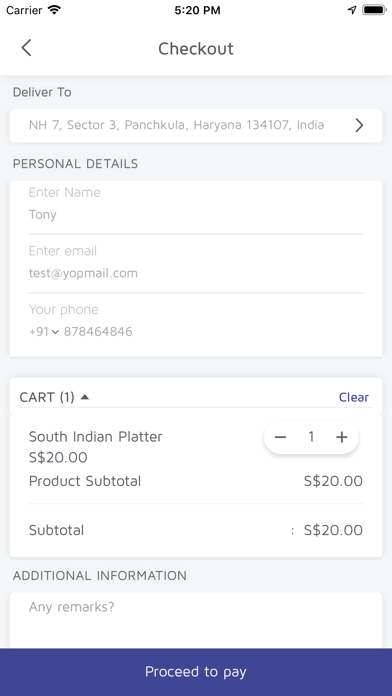The height and width of the screenshot is (696, 392).
Task: Decrease South Indian Platter quantity with minus
Action: point(280,438)
